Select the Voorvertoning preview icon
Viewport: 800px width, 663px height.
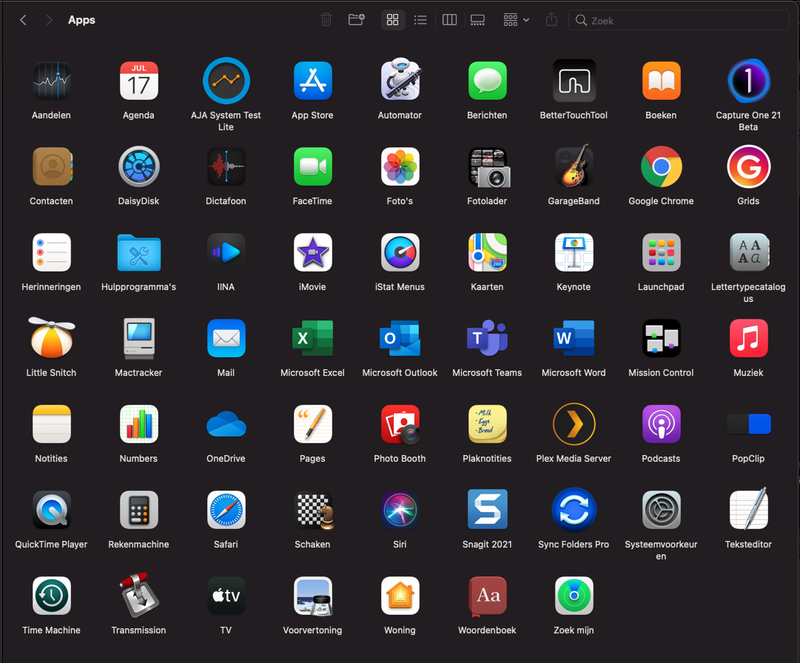[313, 596]
